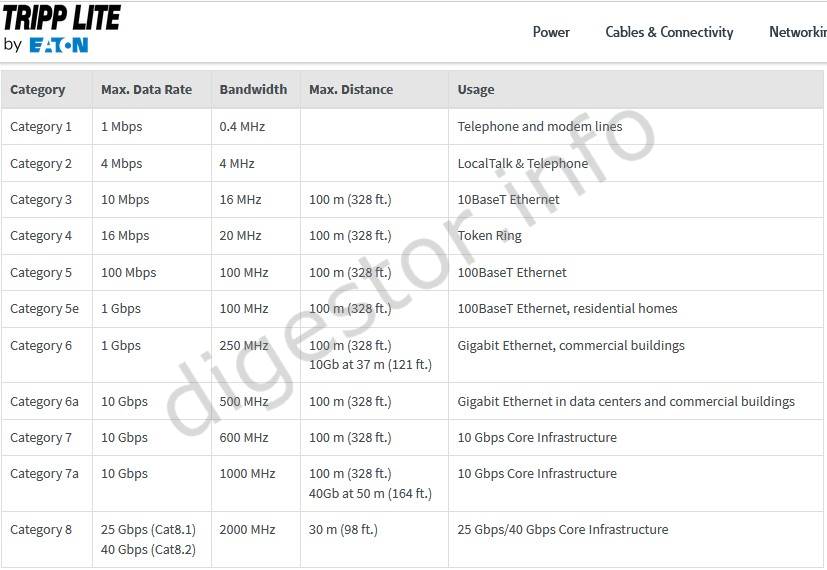Click the Category column header

[x=38, y=90]
